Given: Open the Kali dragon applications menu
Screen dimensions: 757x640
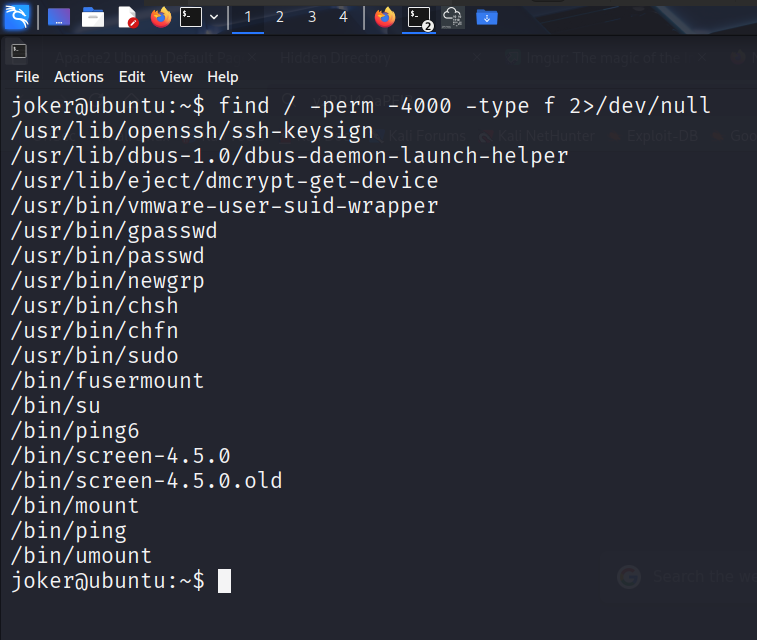Looking at the screenshot, I should [x=17, y=17].
